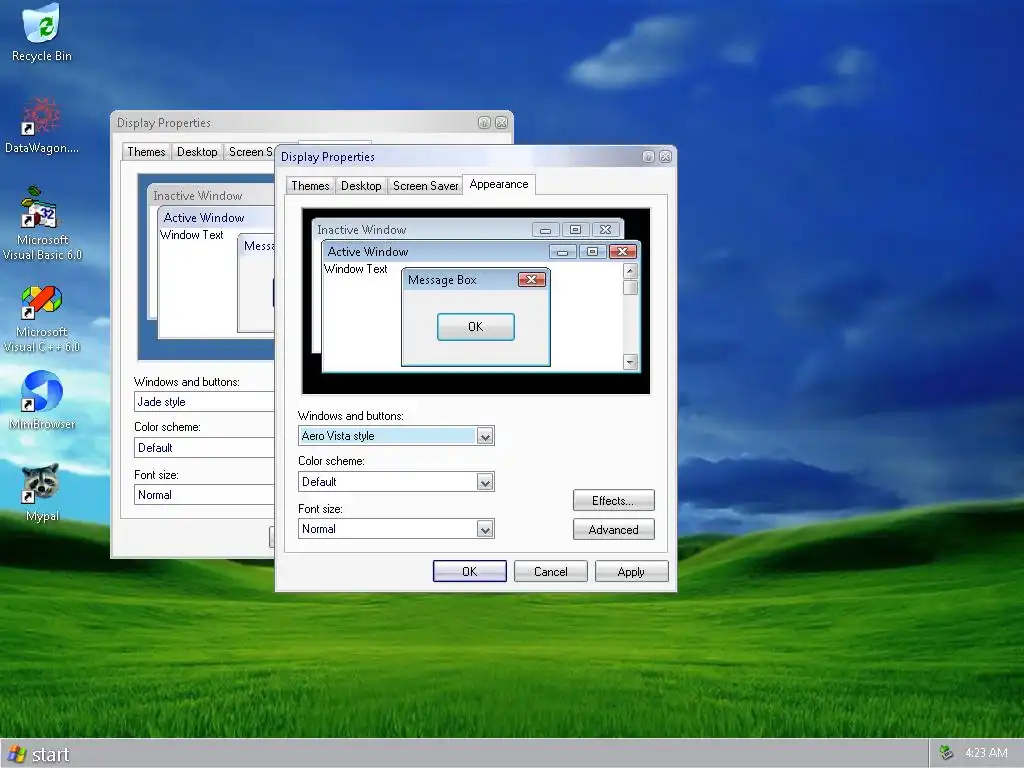Click Active Window preview's red close icon
The width and height of the screenshot is (1024, 768).
pyautogui.click(x=622, y=251)
